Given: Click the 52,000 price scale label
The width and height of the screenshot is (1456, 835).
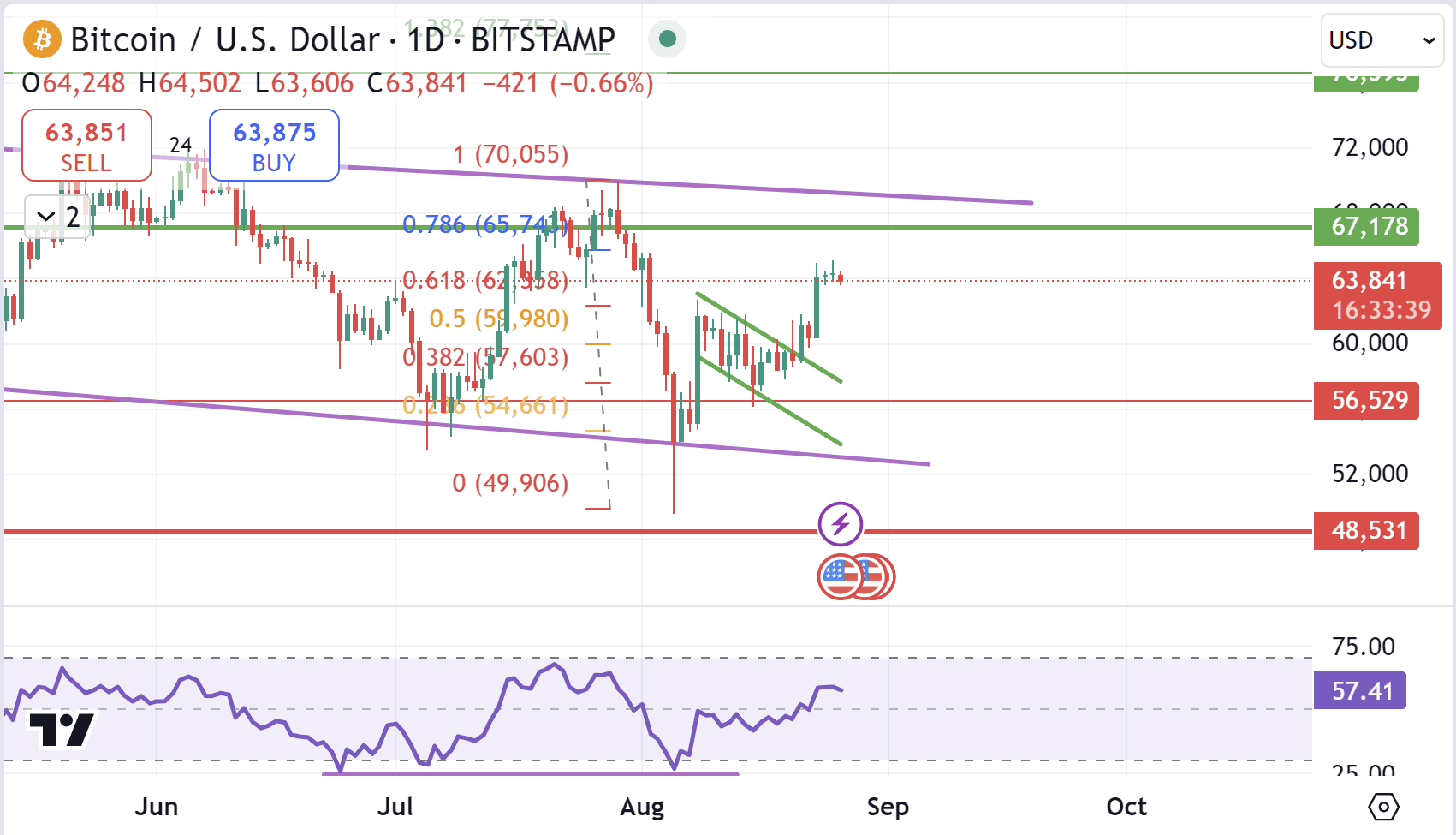Looking at the screenshot, I should point(1370,474).
